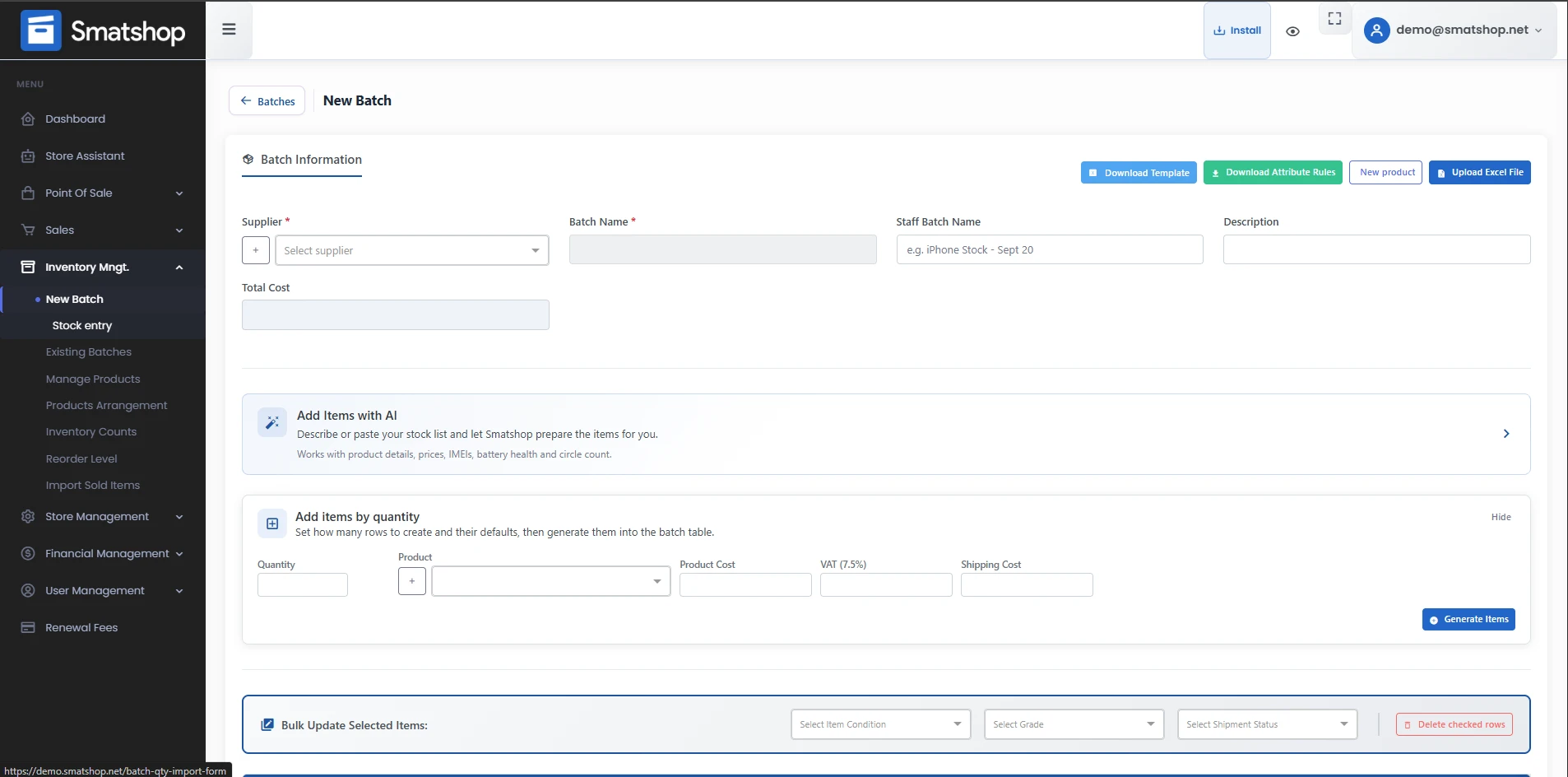The width and height of the screenshot is (1568, 777).
Task: Click the New product button
Action: pos(1385,172)
